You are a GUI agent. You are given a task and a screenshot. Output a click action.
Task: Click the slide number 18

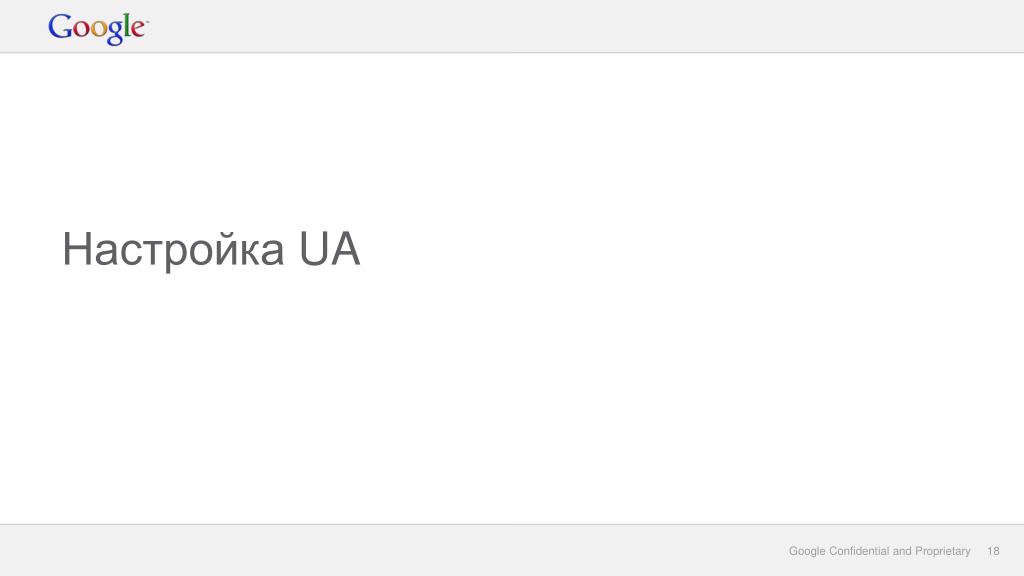click(x=993, y=551)
